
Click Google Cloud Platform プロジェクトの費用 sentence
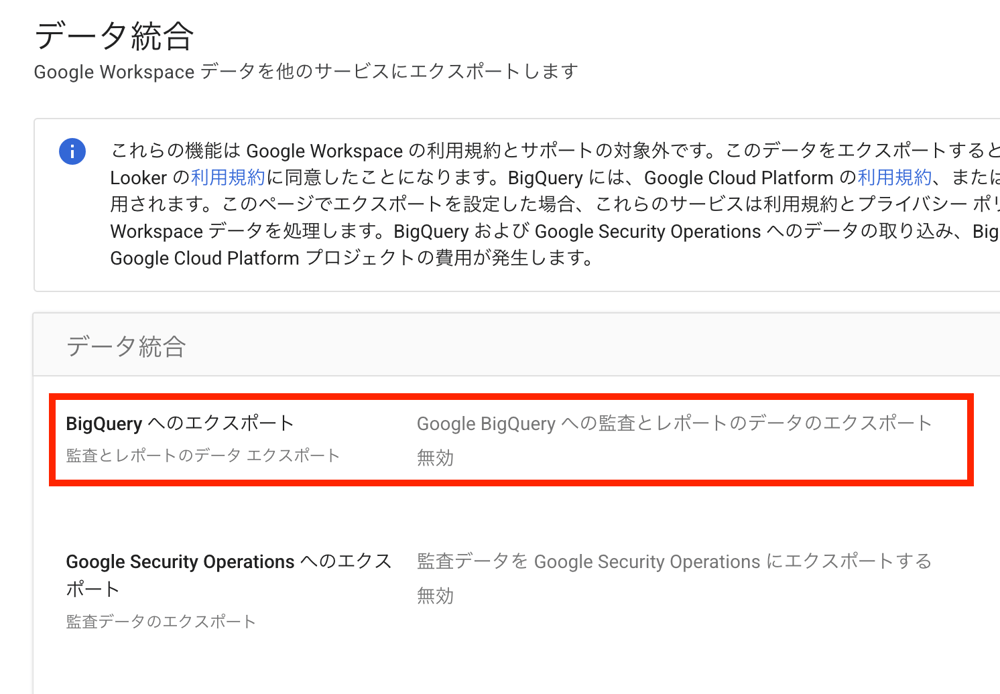pyautogui.click(x=353, y=258)
